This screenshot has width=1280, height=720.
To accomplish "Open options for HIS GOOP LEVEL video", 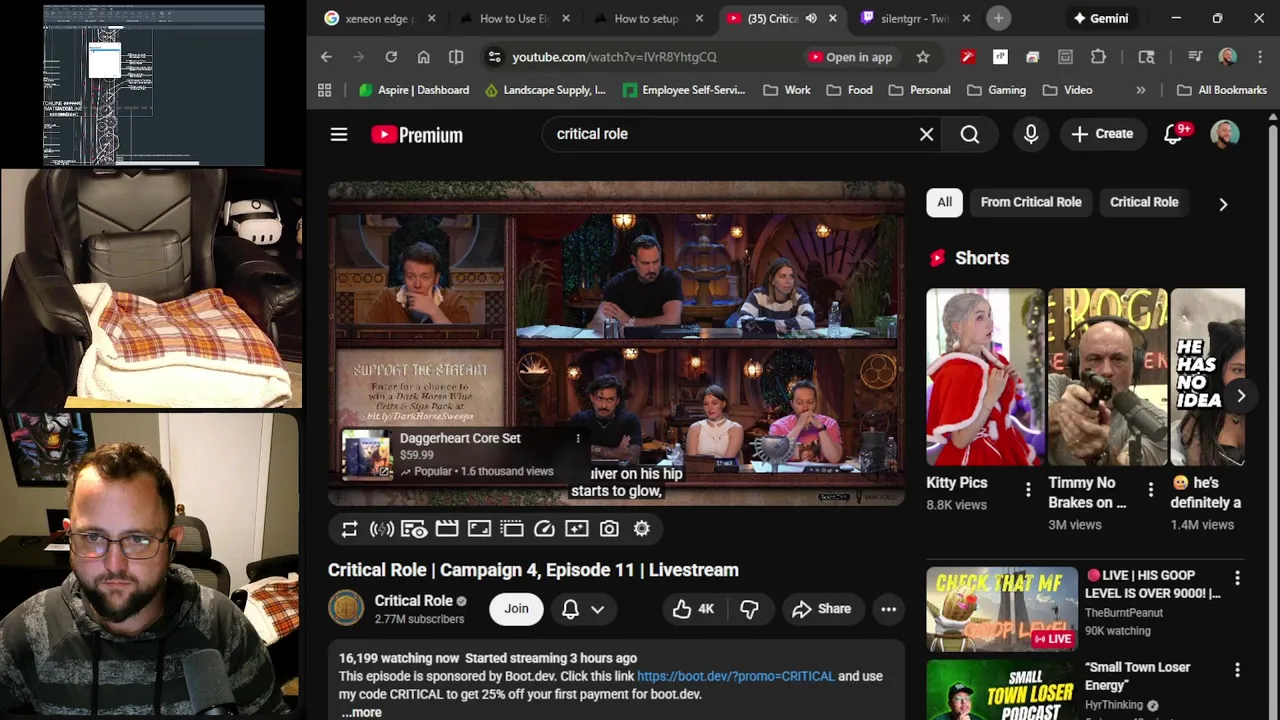I will pos(1237,578).
